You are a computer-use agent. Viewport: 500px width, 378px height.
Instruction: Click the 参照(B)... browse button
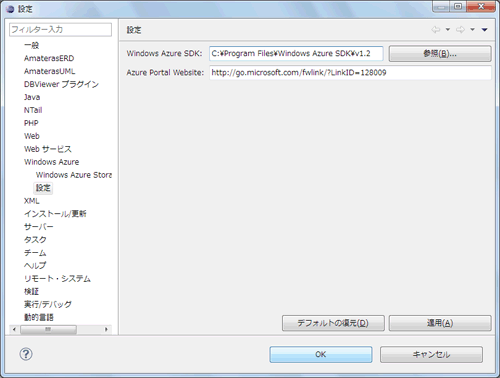pos(440,53)
